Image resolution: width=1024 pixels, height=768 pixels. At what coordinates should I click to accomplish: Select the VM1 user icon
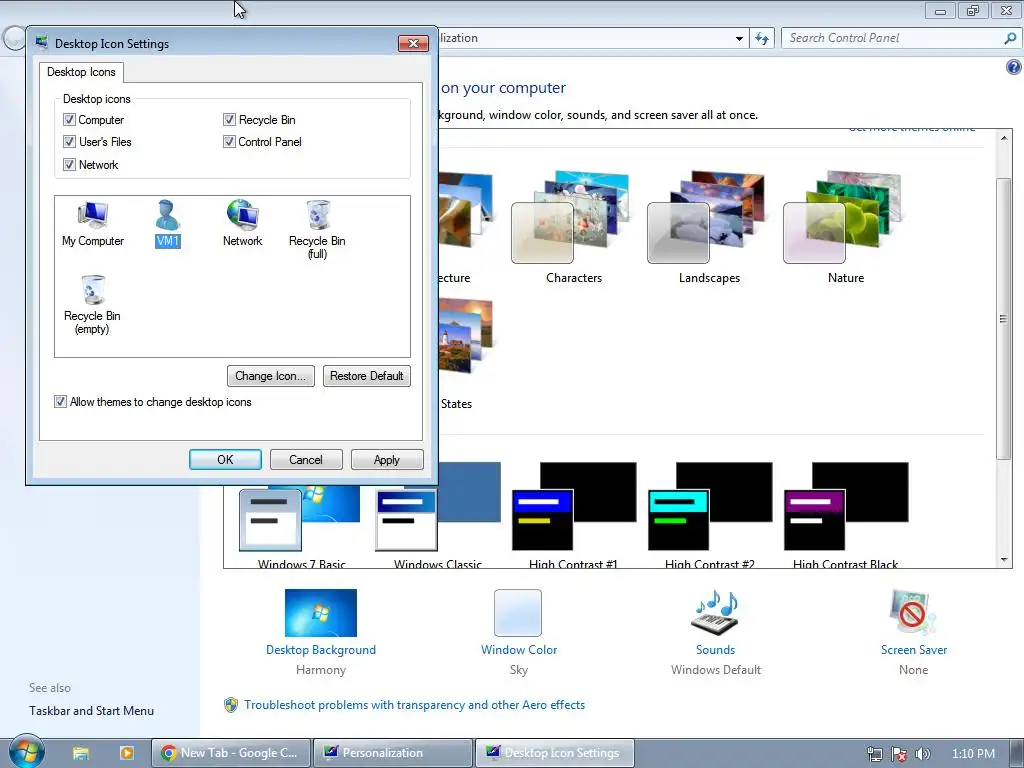[x=168, y=224]
